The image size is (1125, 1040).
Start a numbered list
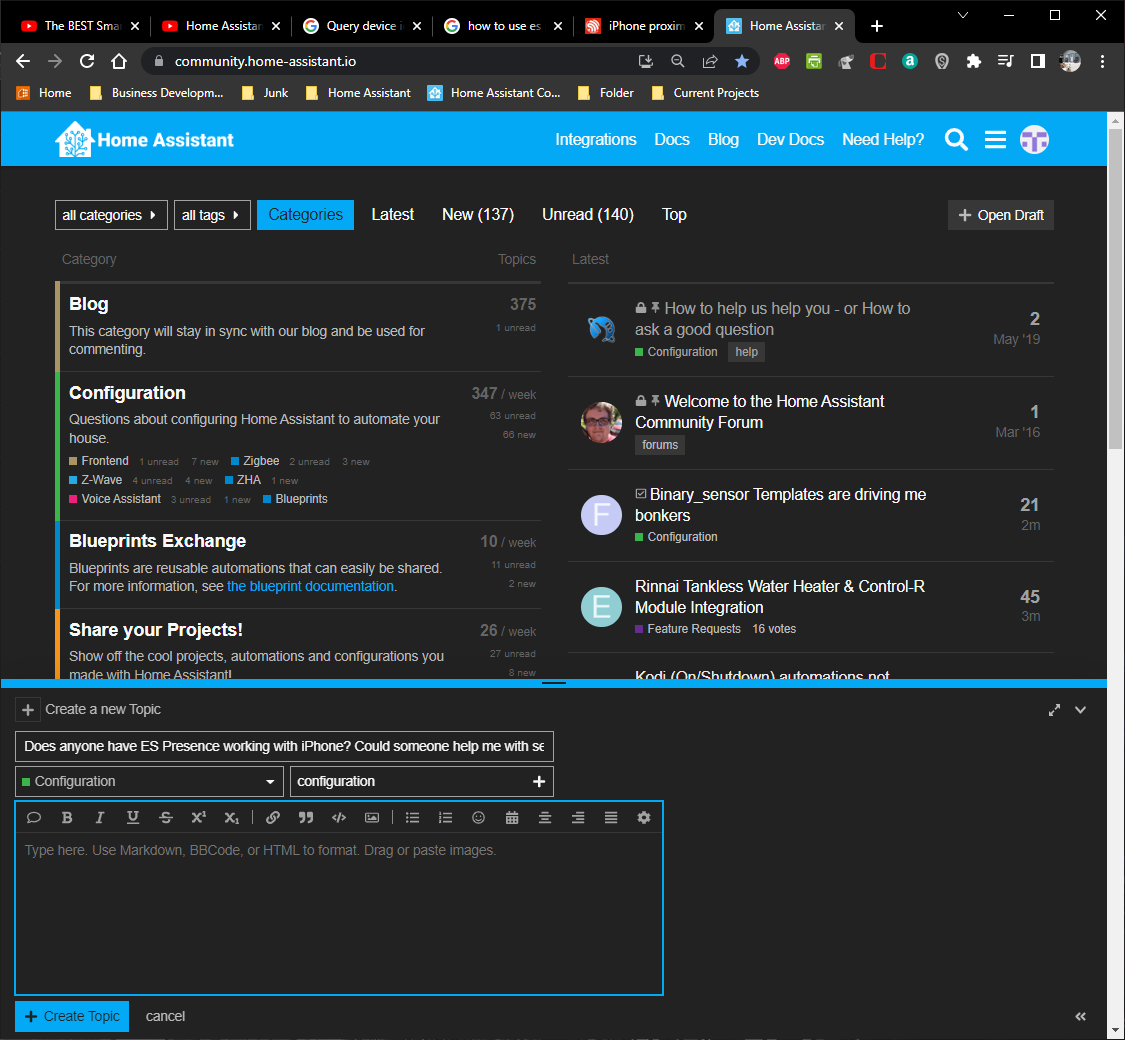[x=446, y=818]
